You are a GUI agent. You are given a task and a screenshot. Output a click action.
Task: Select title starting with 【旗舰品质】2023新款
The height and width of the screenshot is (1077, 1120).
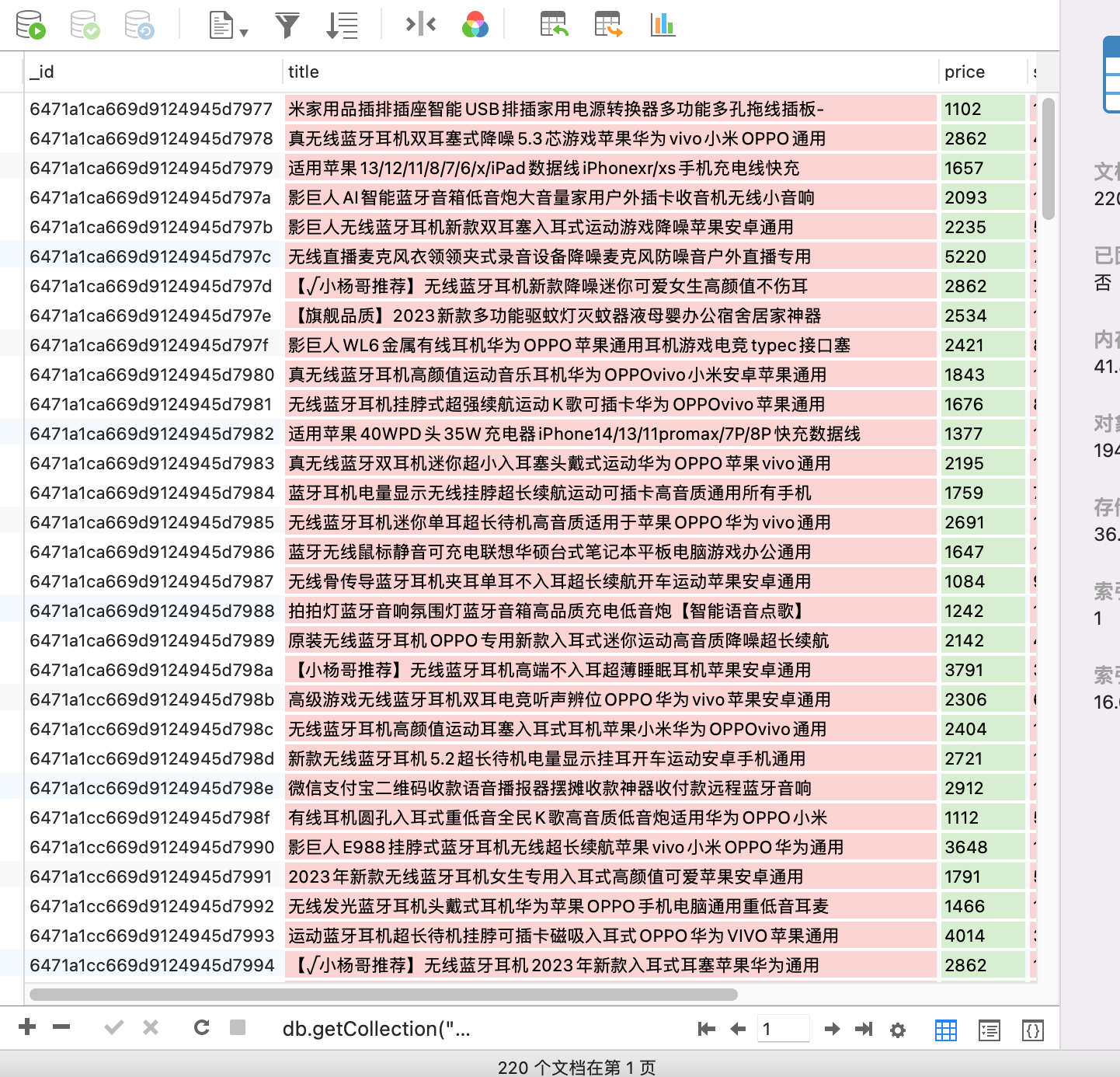[x=610, y=315]
